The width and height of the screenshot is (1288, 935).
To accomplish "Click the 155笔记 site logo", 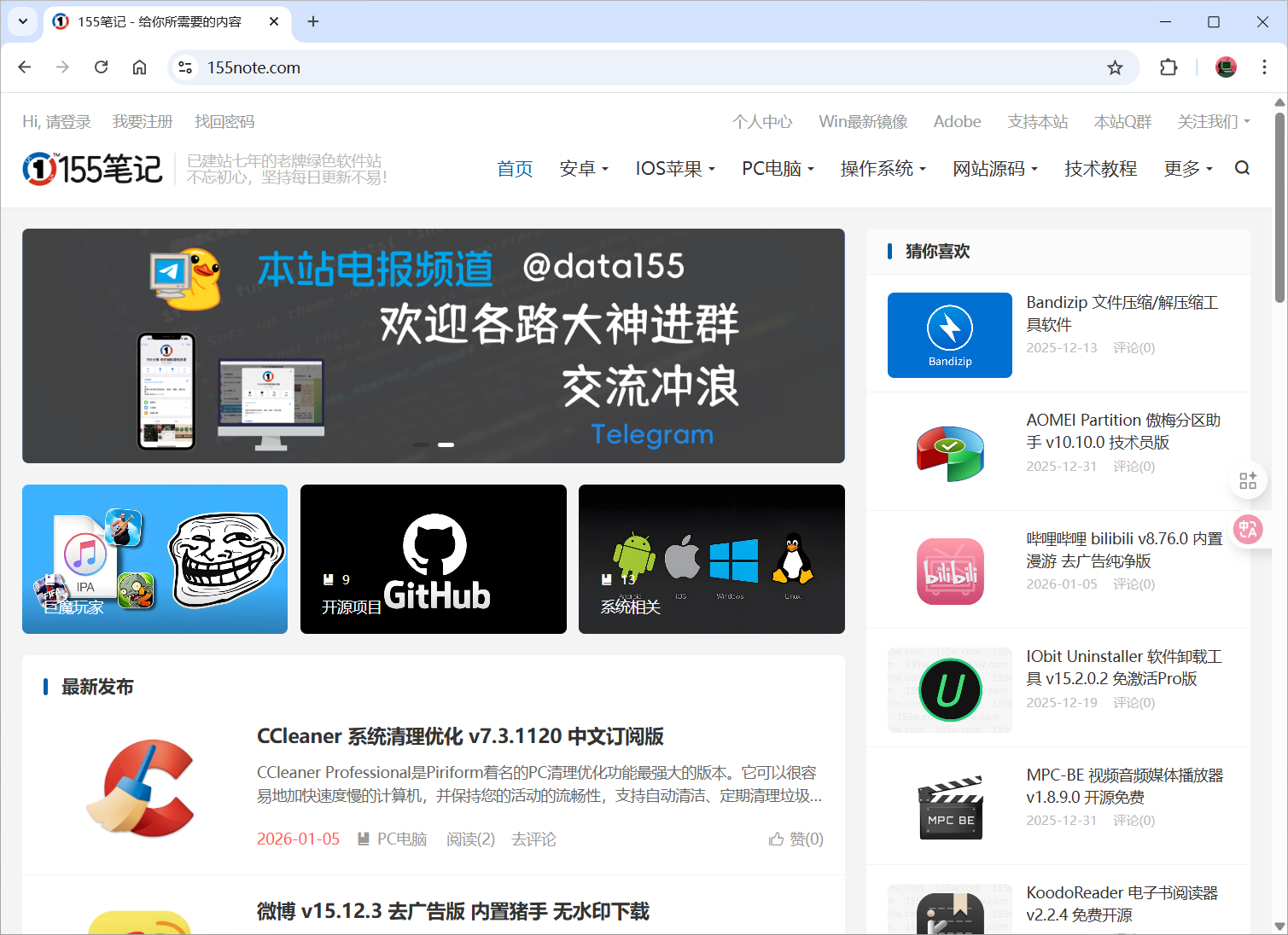I will click(92, 169).
